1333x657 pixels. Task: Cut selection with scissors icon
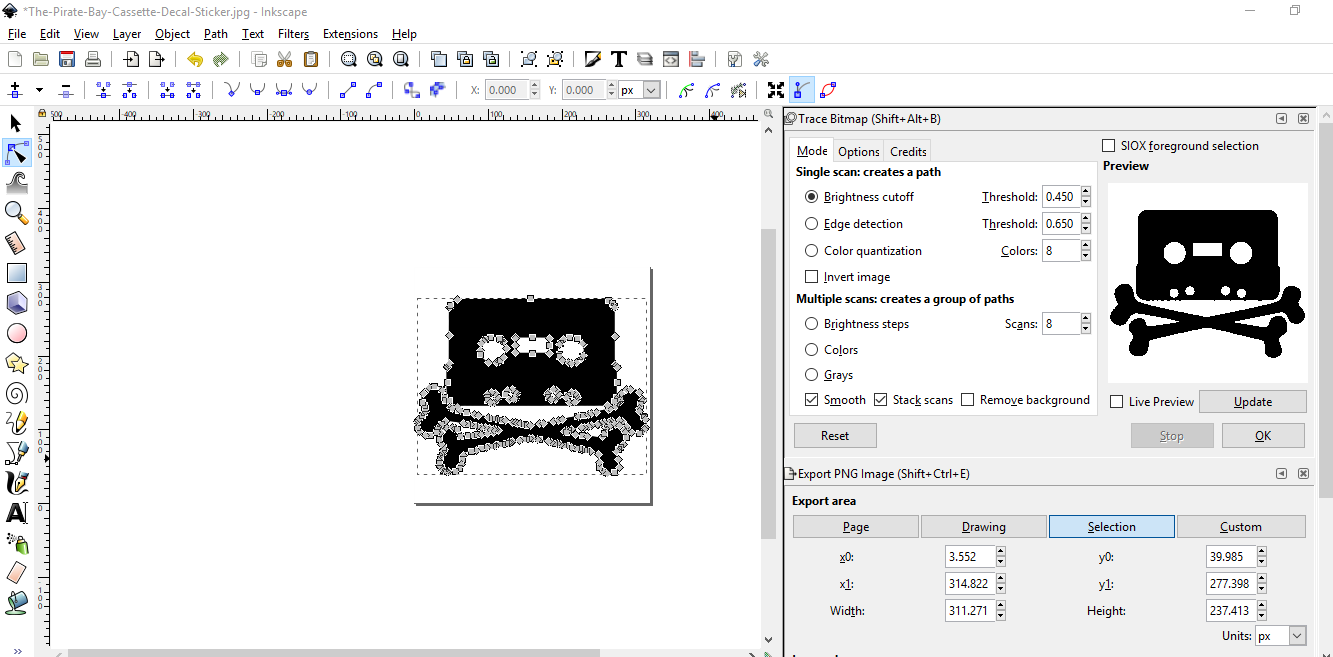coord(285,59)
